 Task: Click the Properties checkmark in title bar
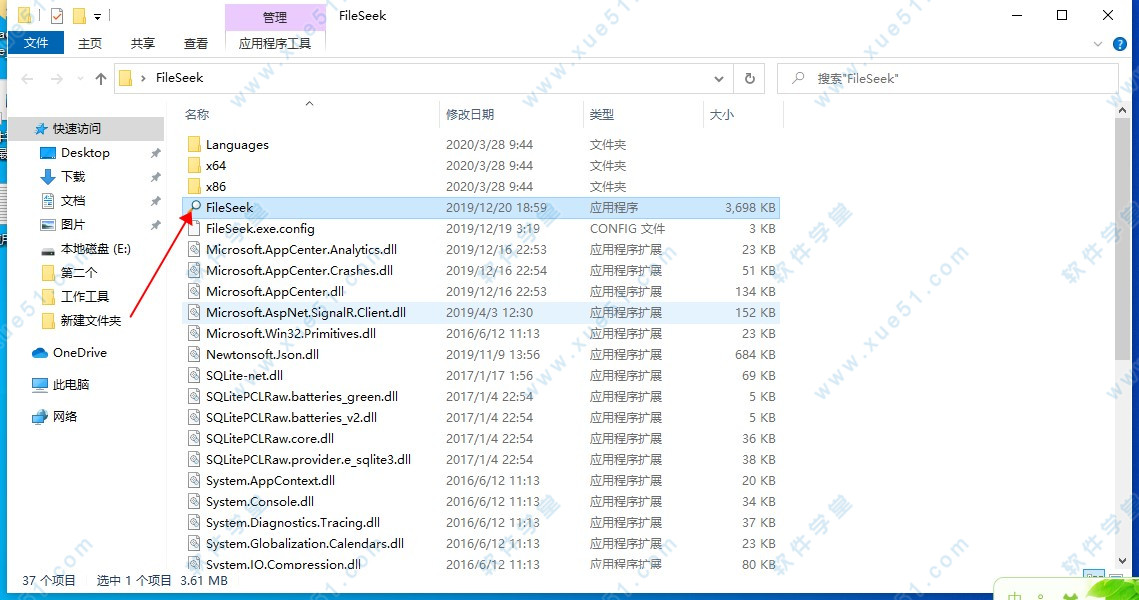(x=57, y=16)
